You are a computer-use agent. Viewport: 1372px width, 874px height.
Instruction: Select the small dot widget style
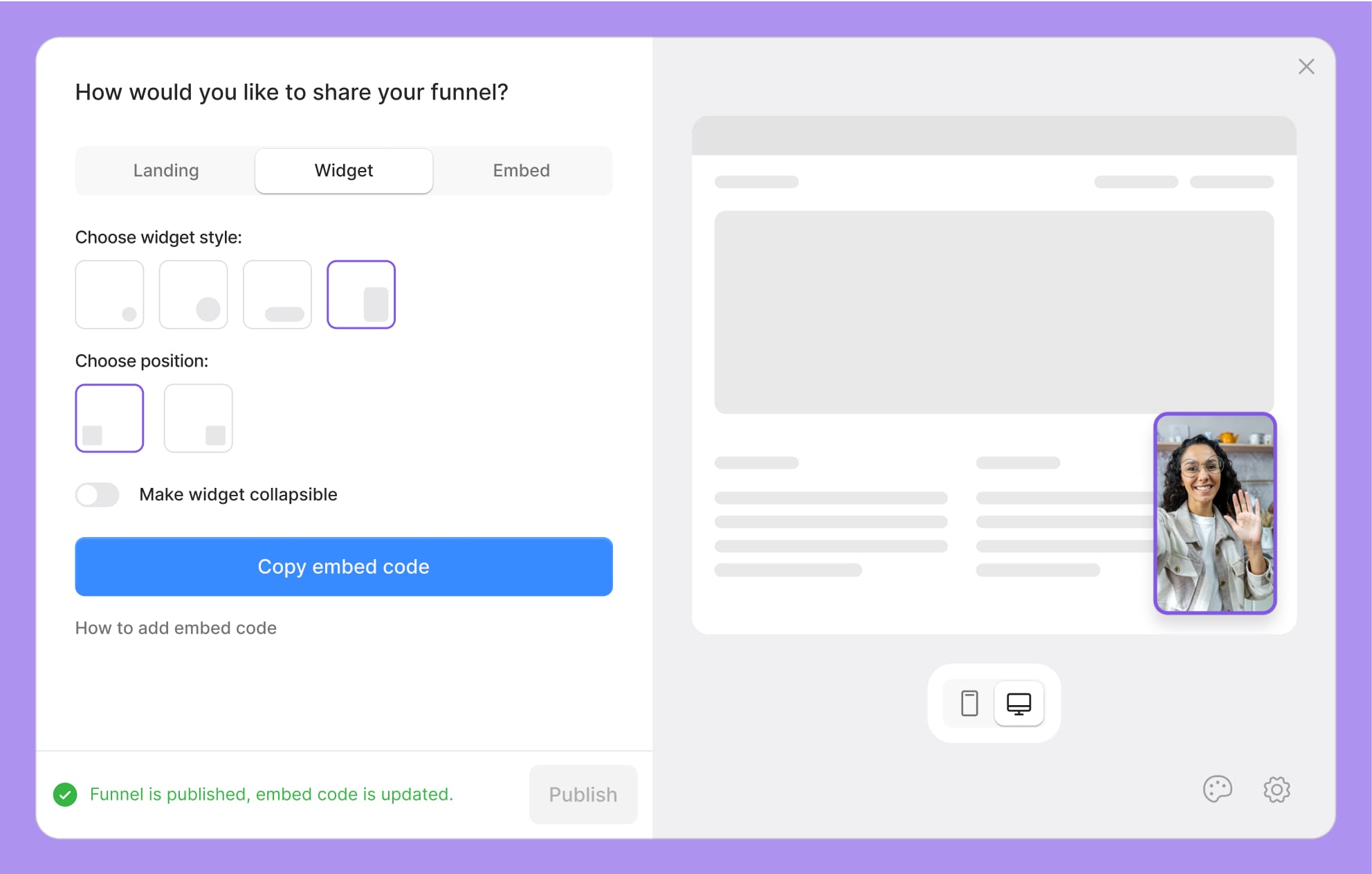tap(109, 294)
